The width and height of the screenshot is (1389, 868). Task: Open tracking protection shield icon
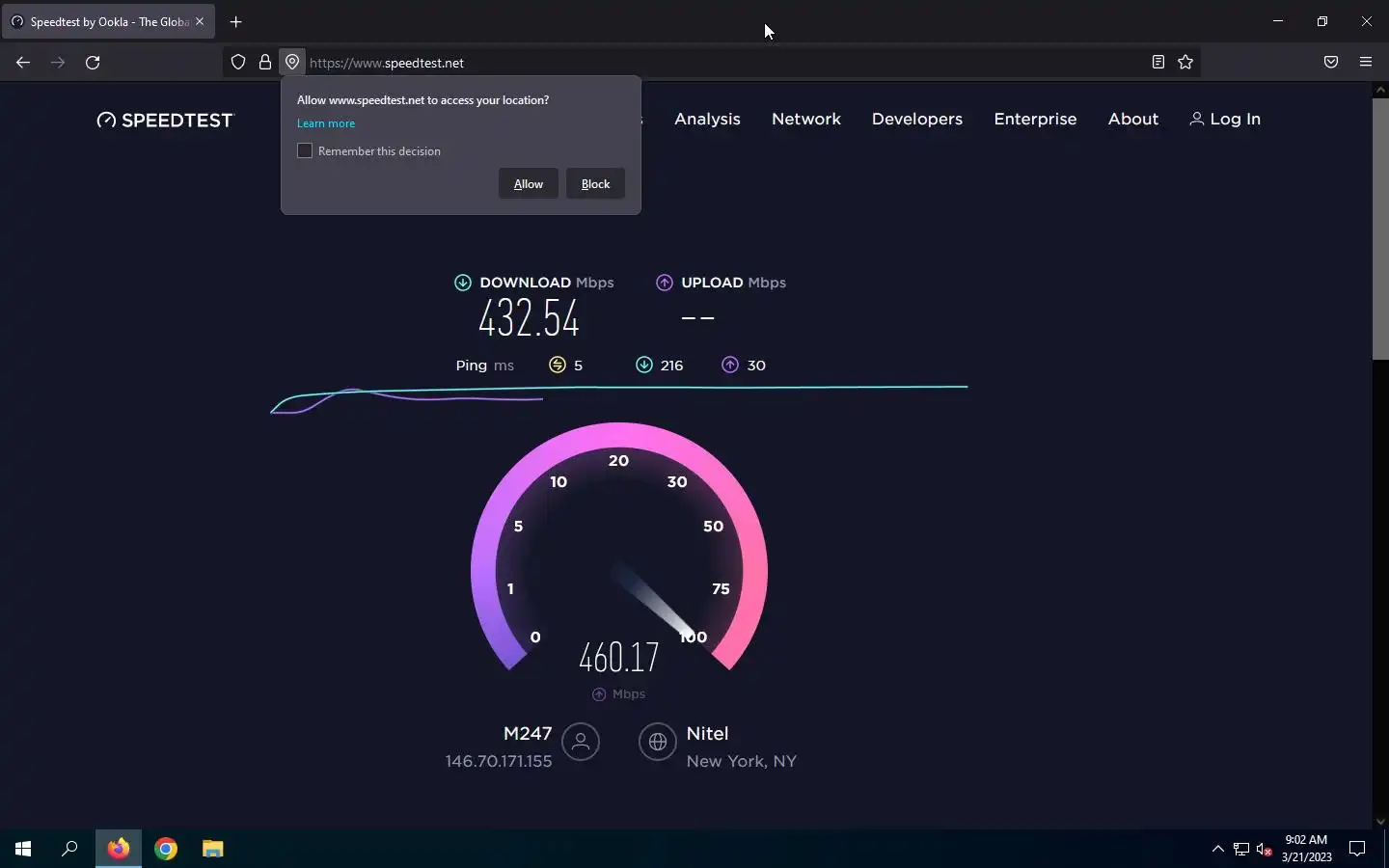coord(238,63)
